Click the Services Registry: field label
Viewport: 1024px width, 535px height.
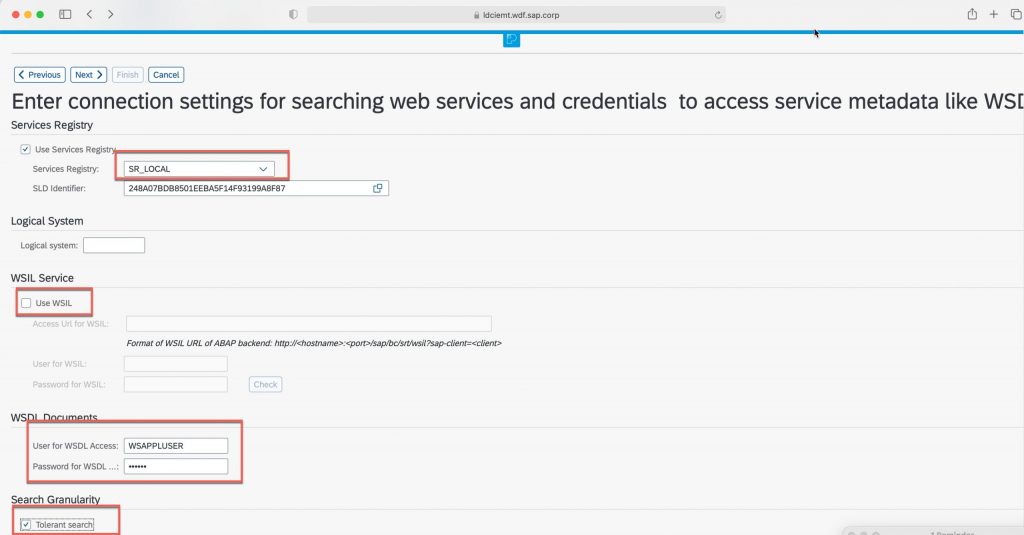(x=66, y=169)
